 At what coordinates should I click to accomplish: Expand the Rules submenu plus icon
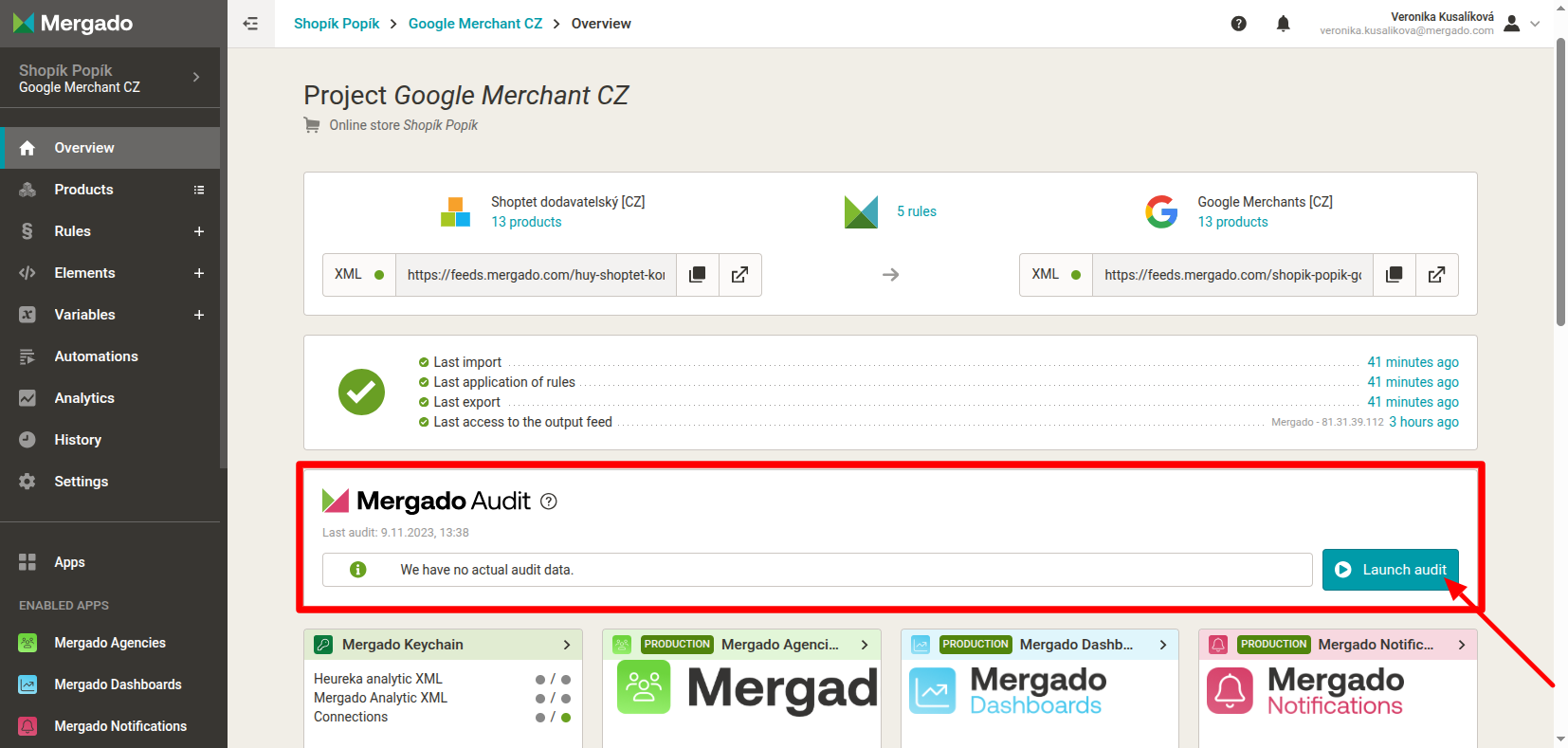(199, 231)
